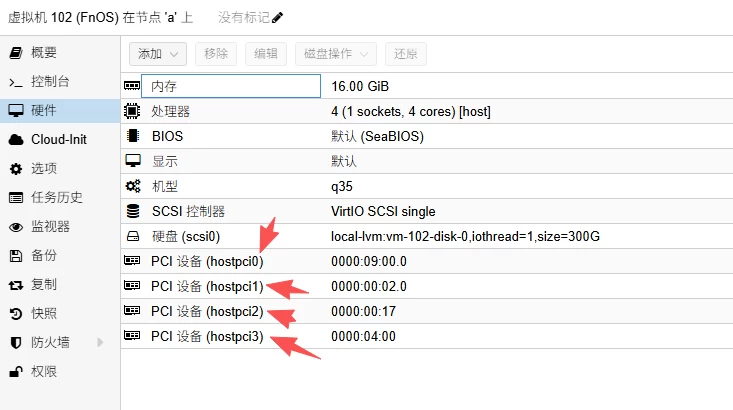Click the 选项 gear icon

pos(16,168)
